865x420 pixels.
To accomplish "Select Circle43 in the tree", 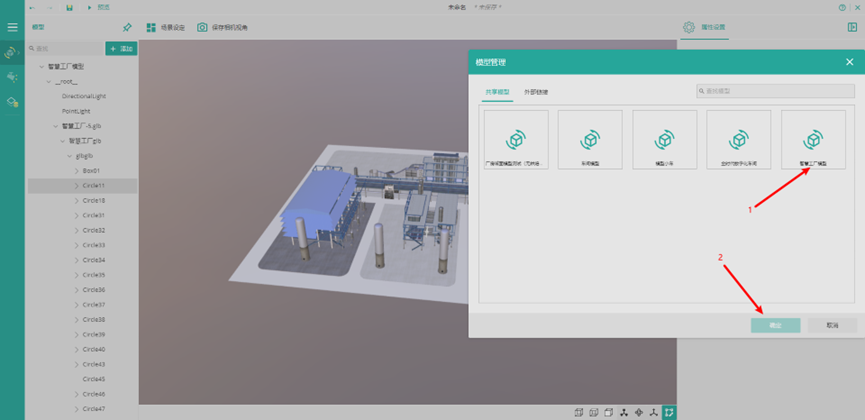I will 94,364.
